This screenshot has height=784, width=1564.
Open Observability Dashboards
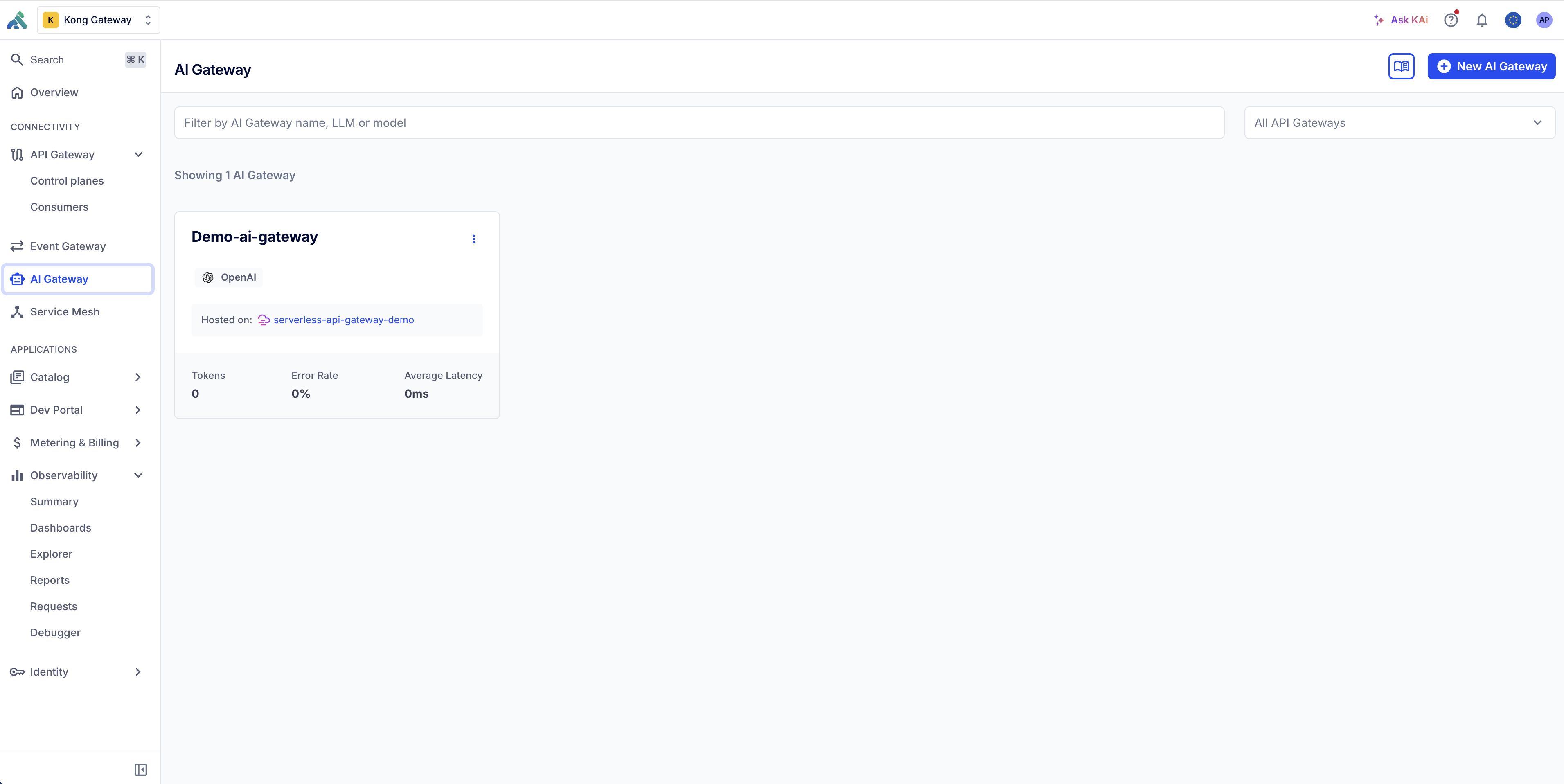(61, 528)
